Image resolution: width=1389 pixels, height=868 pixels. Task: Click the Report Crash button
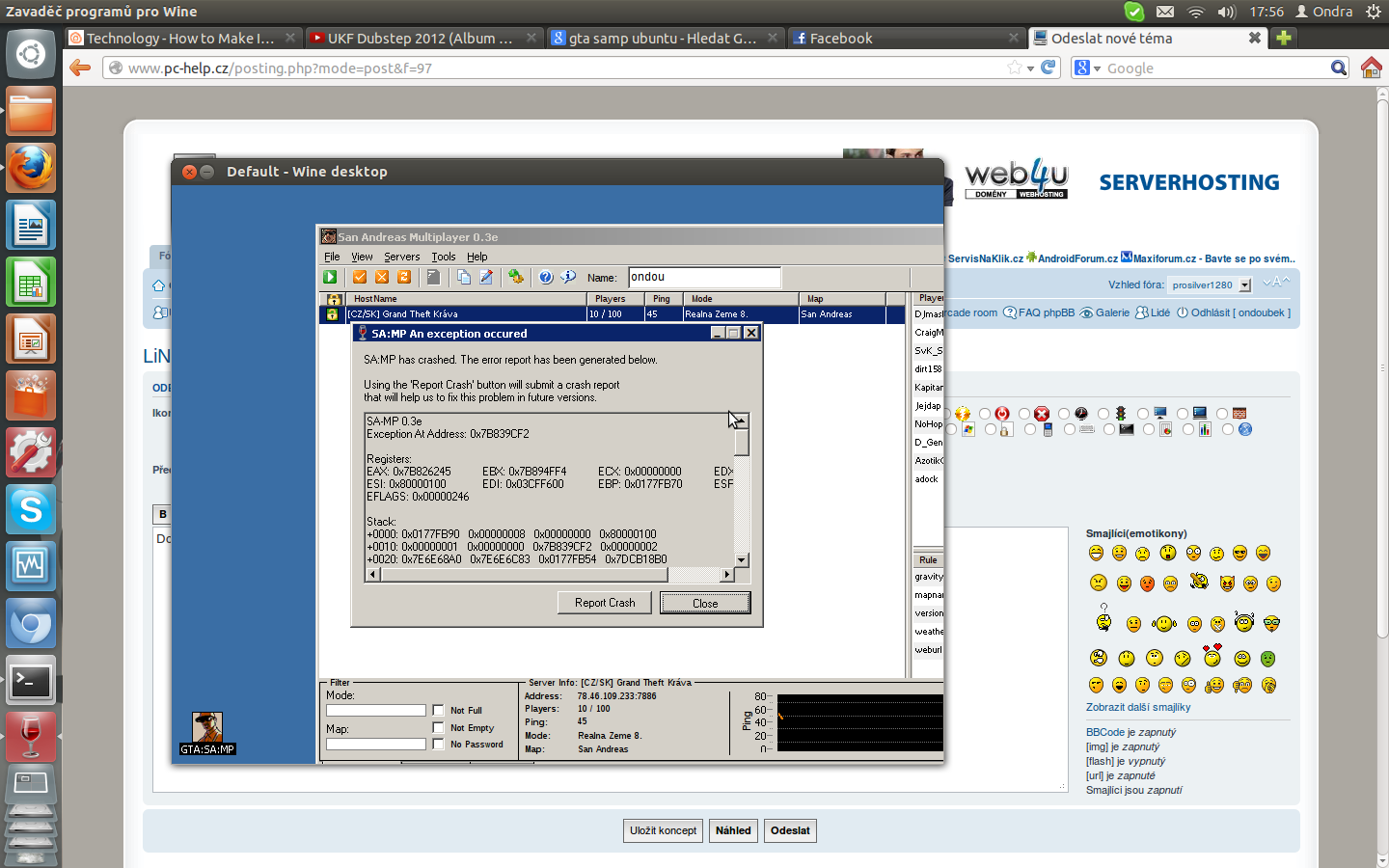tap(605, 603)
